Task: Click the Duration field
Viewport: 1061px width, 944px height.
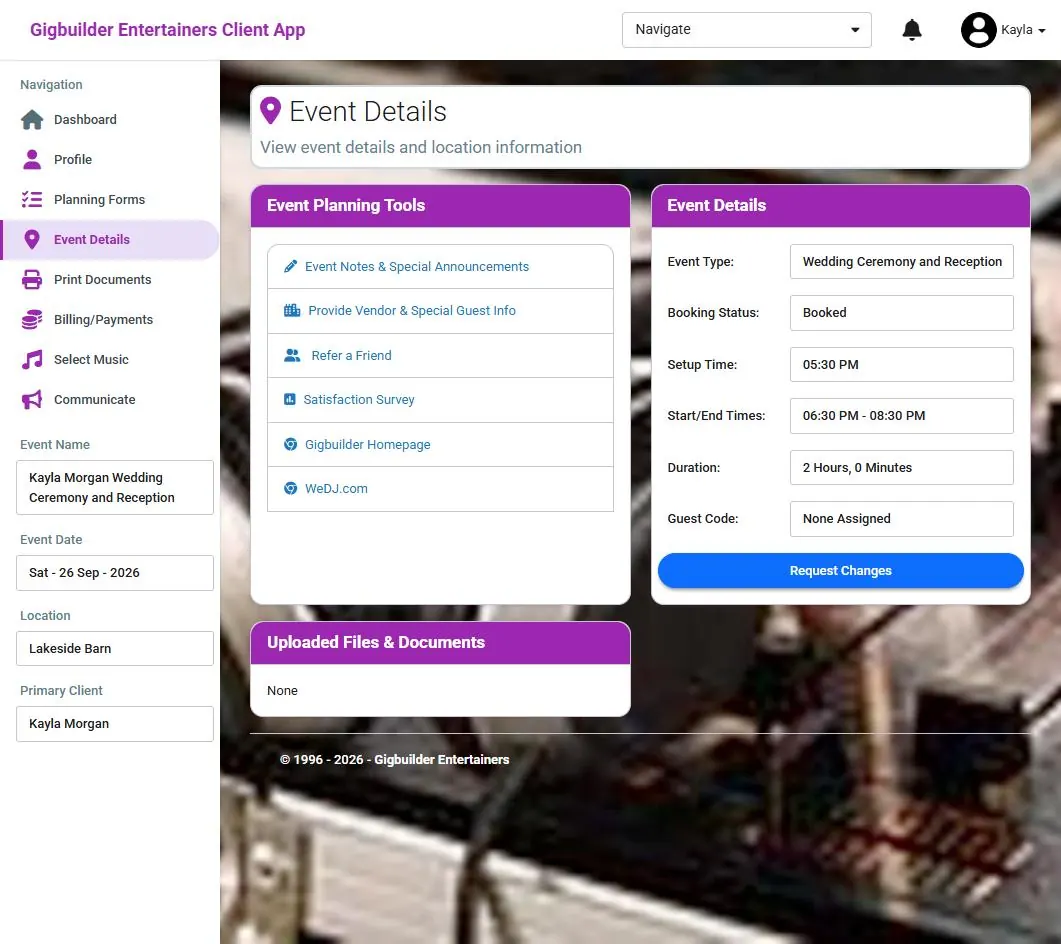Action: (x=901, y=468)
